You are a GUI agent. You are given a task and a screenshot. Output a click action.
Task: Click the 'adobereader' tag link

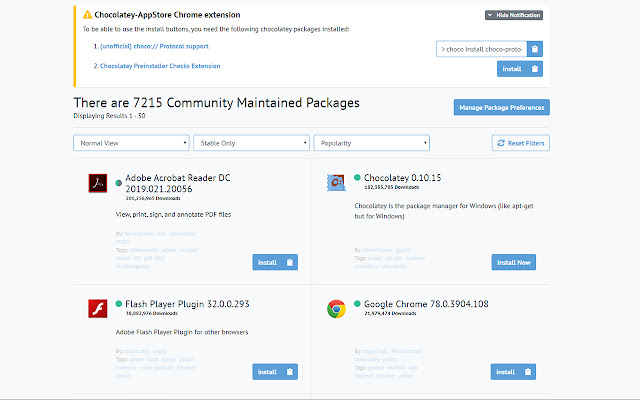(x=144, y=250)
